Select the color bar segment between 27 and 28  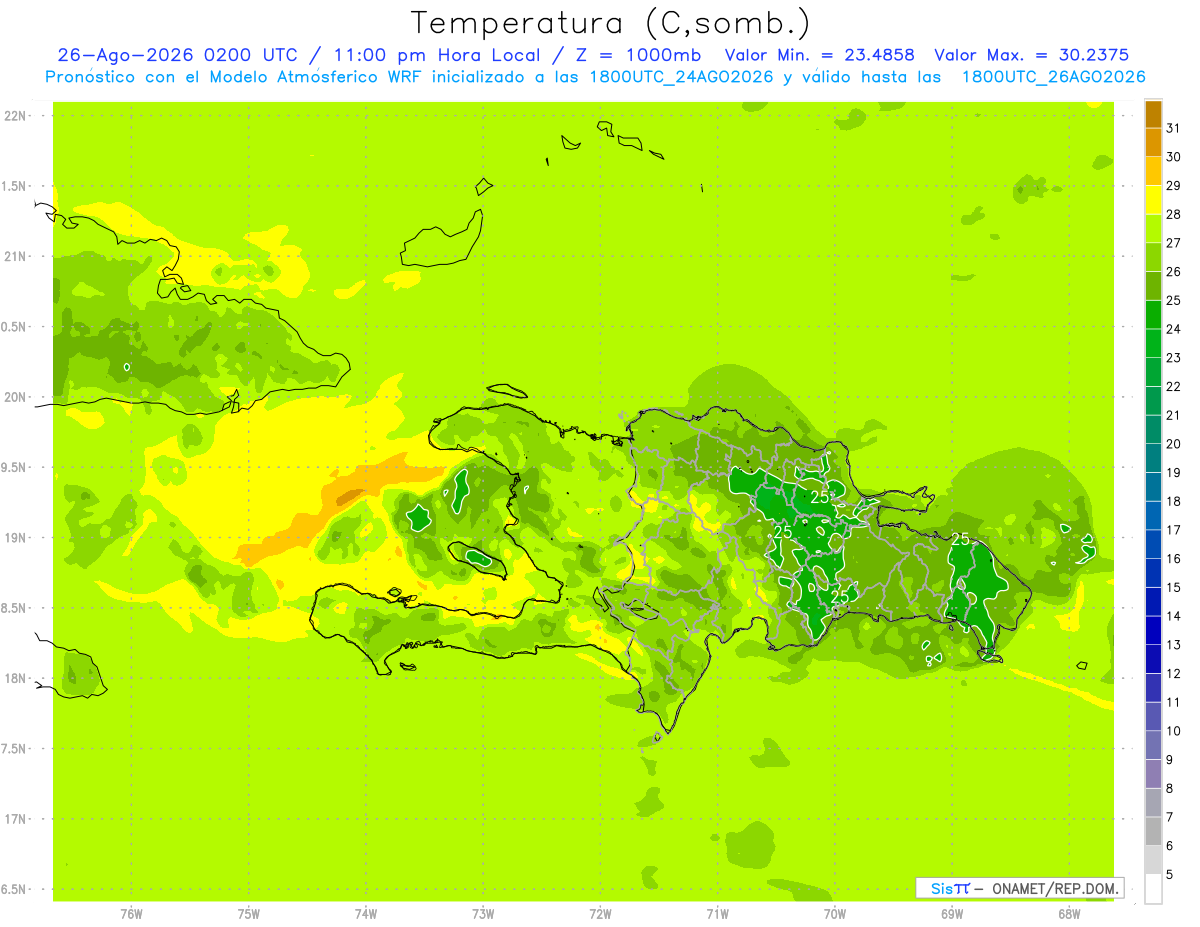(1153, 228)
